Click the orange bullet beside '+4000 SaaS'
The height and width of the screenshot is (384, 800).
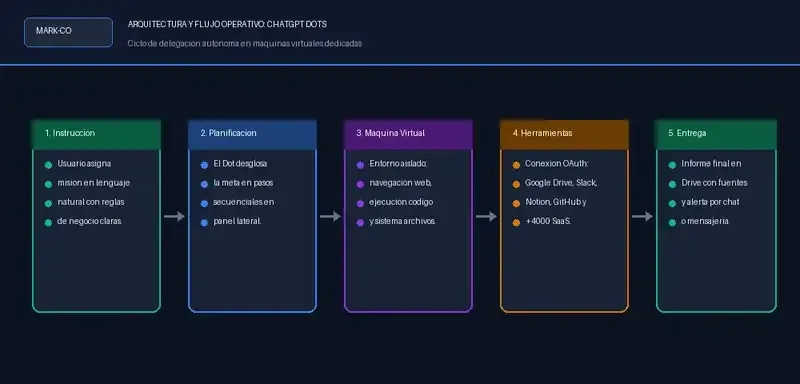tap(516, 223)
